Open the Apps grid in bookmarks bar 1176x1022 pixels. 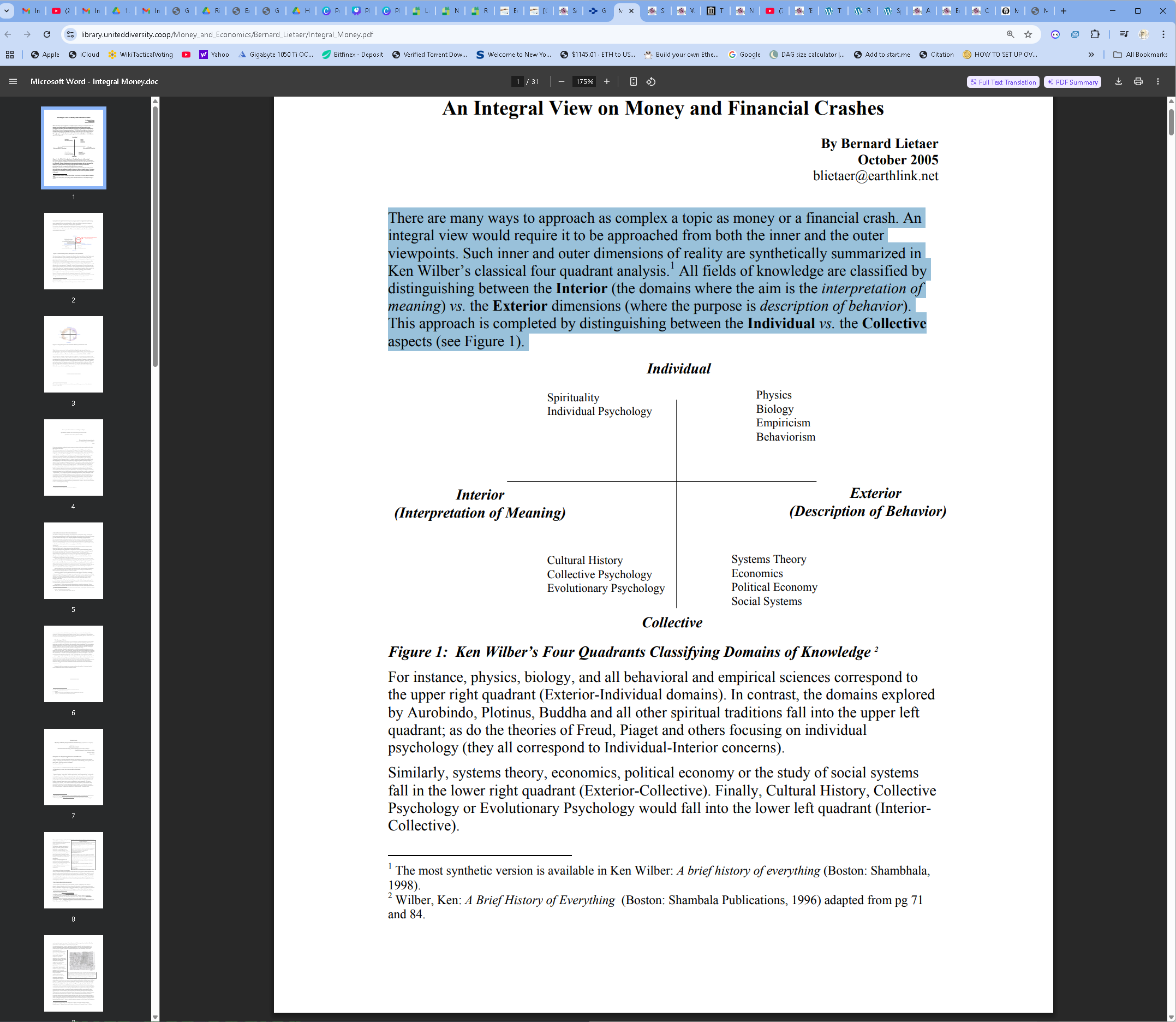10,54
